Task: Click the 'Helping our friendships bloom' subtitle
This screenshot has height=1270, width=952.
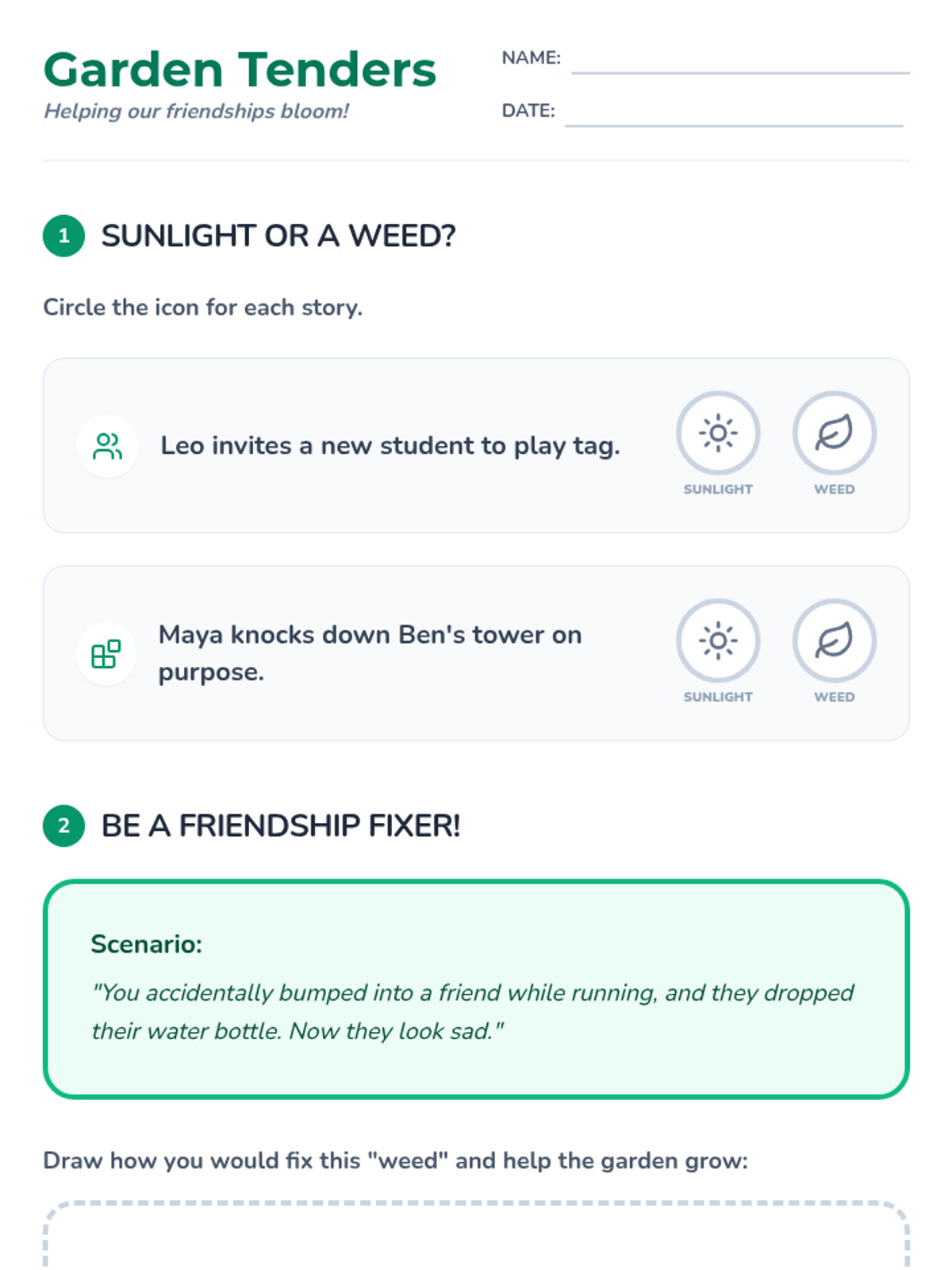Action: pos(196,111)
